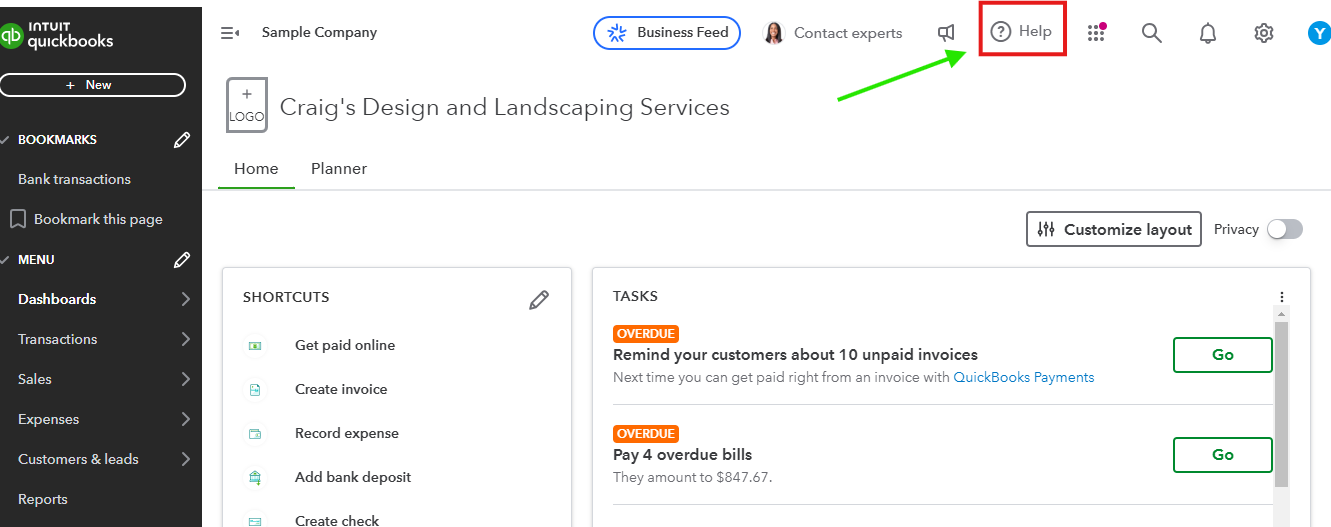Open the Tasks three-dot options menu
This screenshot has height=527, width=1331.
tap(1282, 297)
